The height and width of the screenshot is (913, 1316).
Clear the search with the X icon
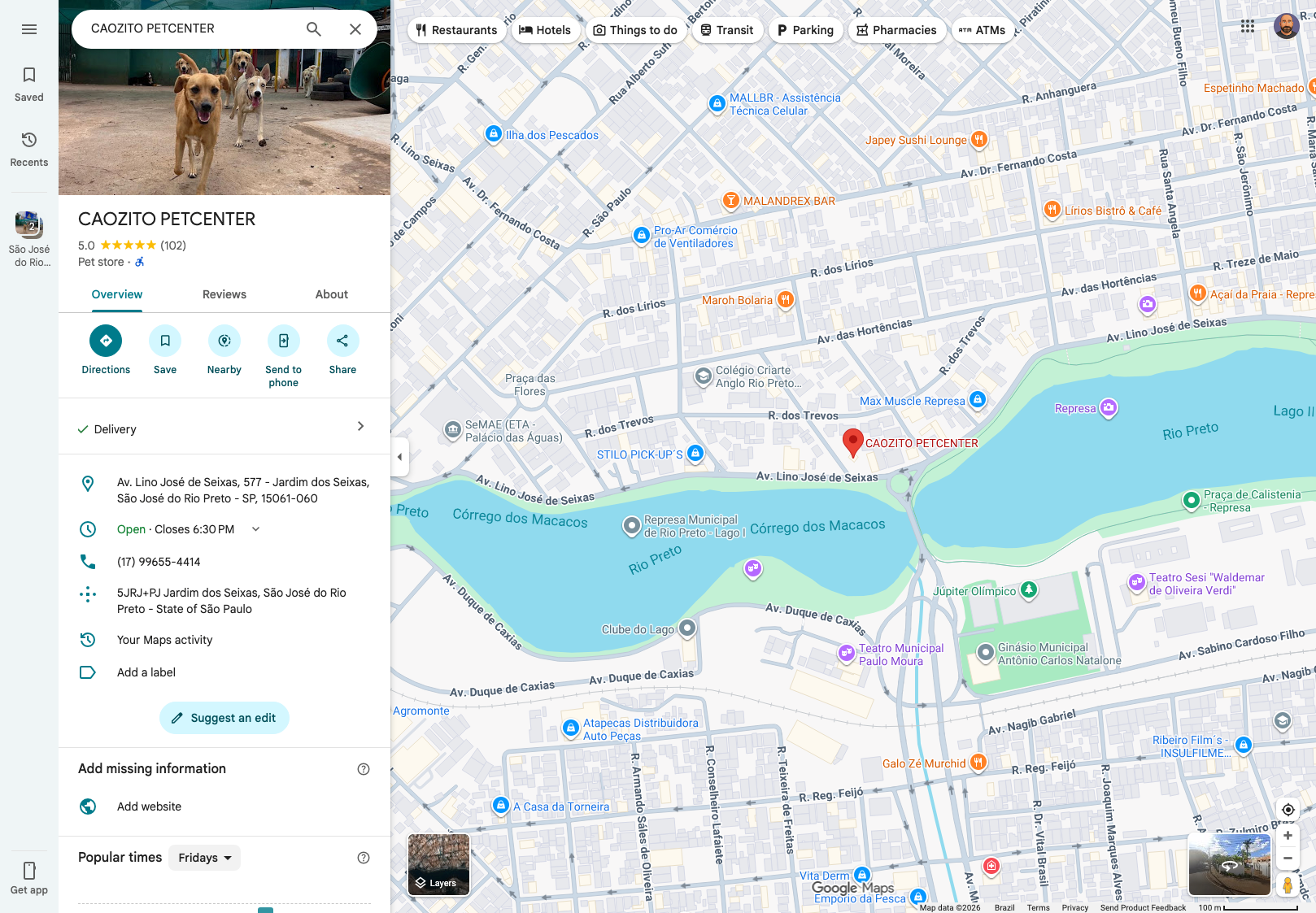(355, 29)
